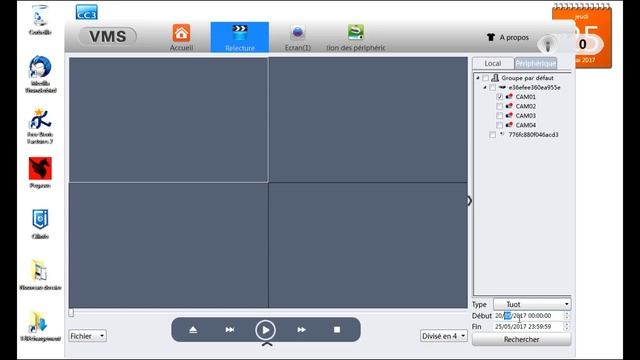Click the VMS logo

tap(108, 36)
